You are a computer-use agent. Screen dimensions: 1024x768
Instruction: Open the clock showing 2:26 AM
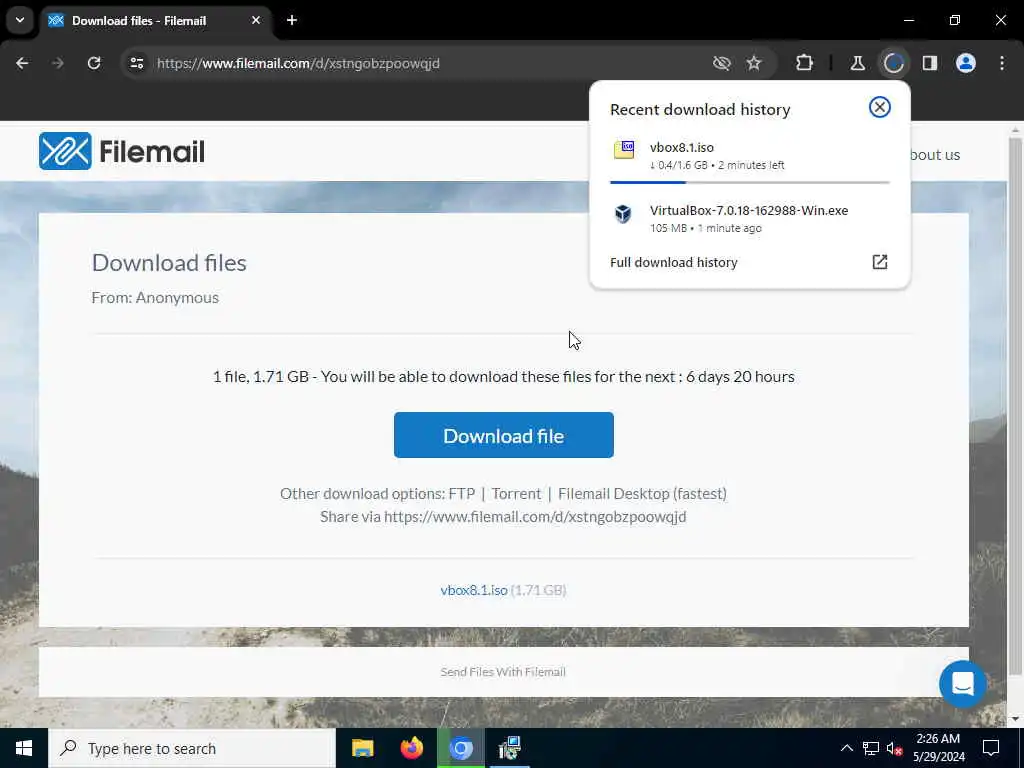tap(938, 748)
